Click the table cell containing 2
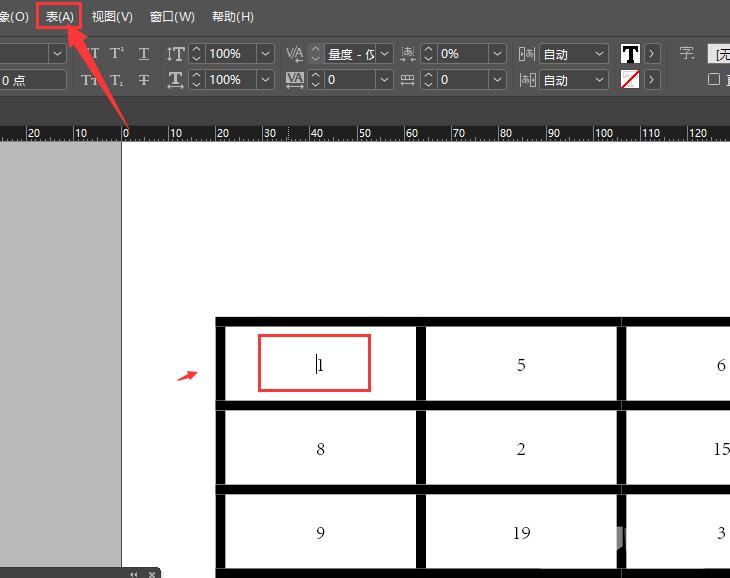The image size is (730, 578). tap(521, 447)
